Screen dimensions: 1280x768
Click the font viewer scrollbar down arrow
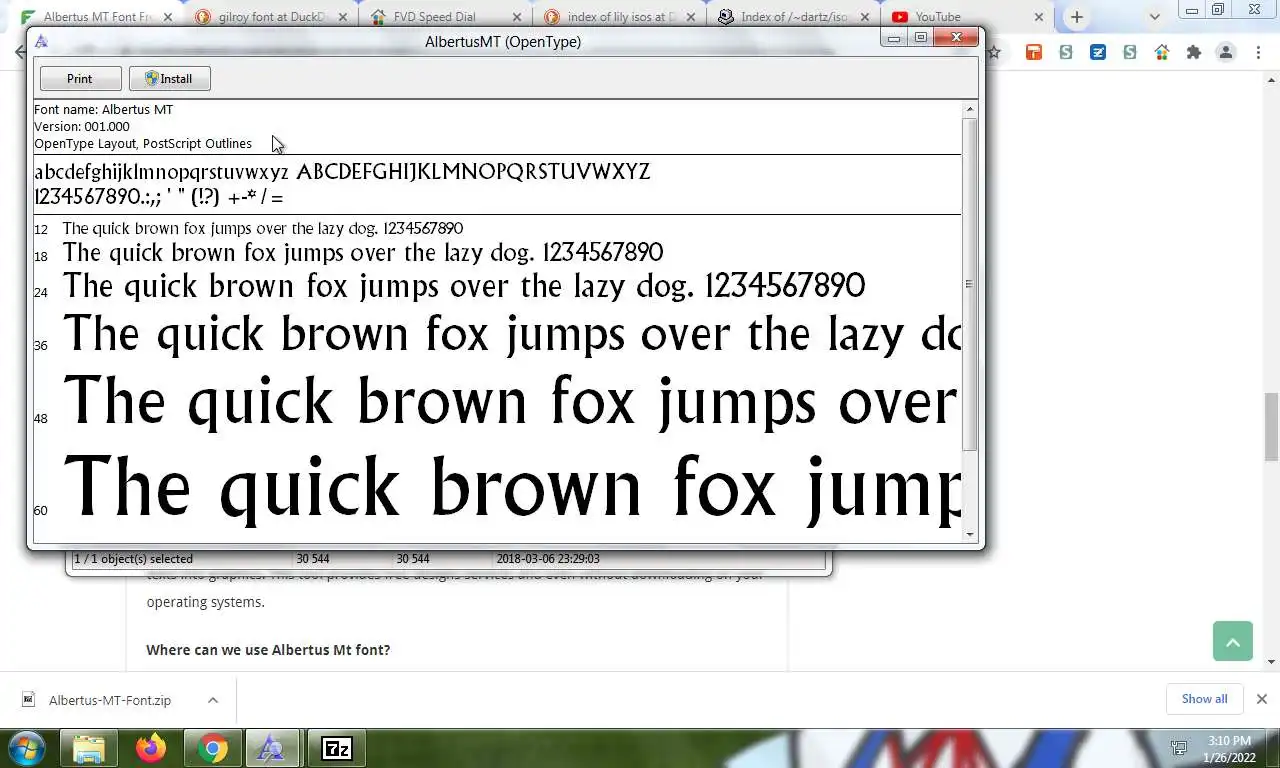point(969,535)
